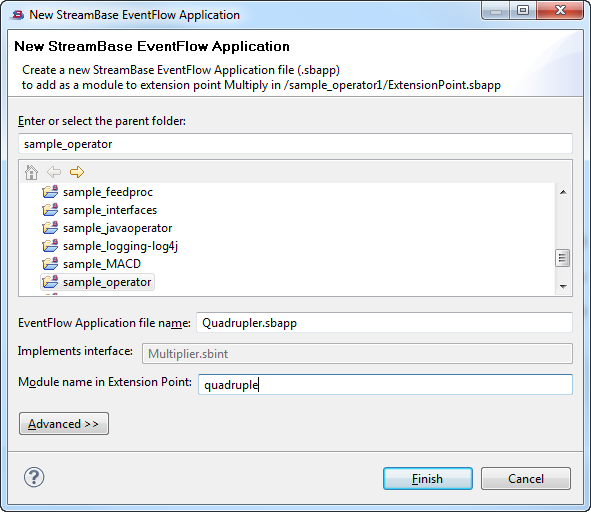This screenshot has width=591, height=512.
Task: Click the Forward yellow arrow icon
Action: coord(77,172)
